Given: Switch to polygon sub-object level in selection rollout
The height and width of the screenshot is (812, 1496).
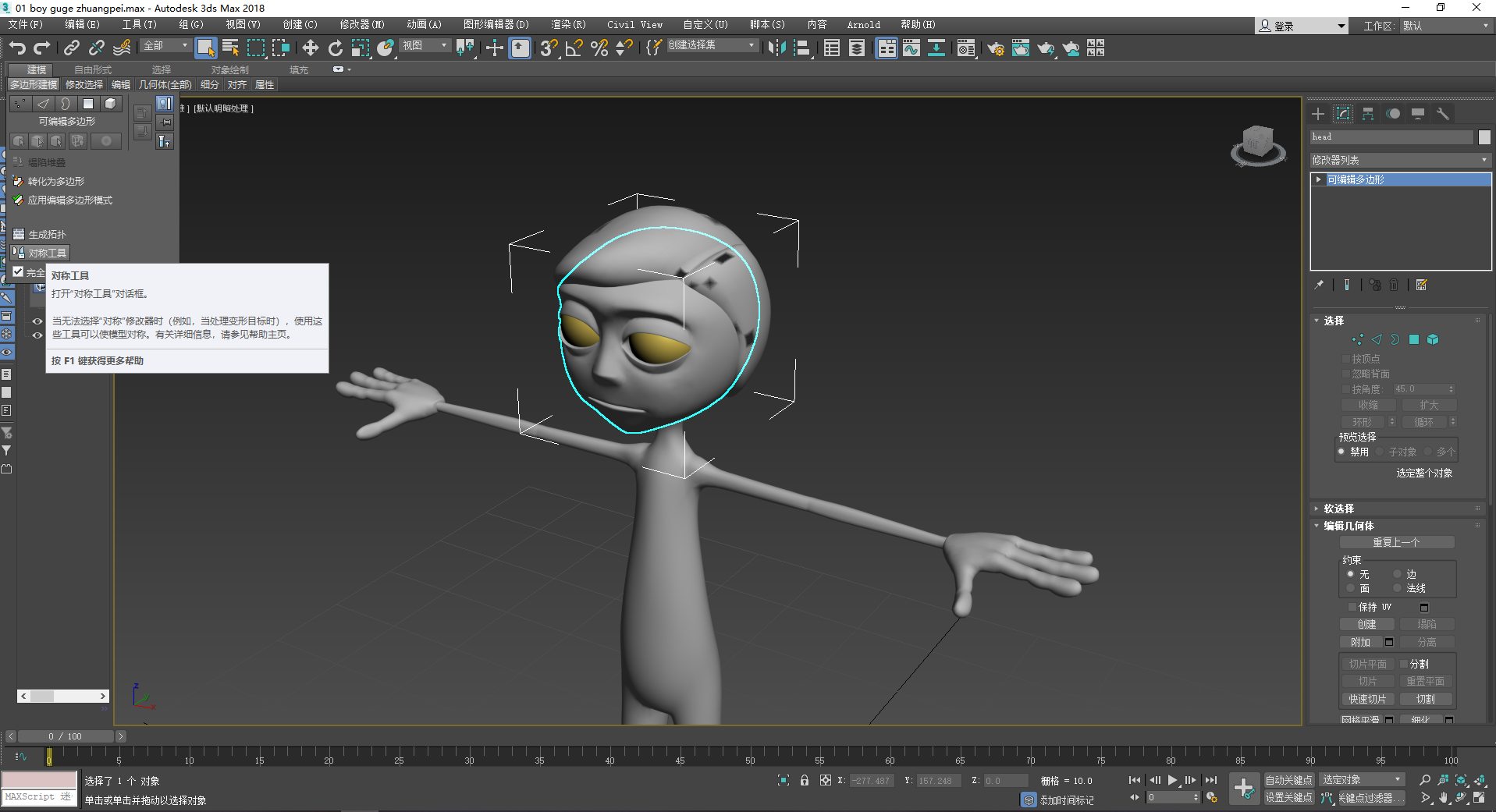Looking at the screenshot, I should [1414, 339].
